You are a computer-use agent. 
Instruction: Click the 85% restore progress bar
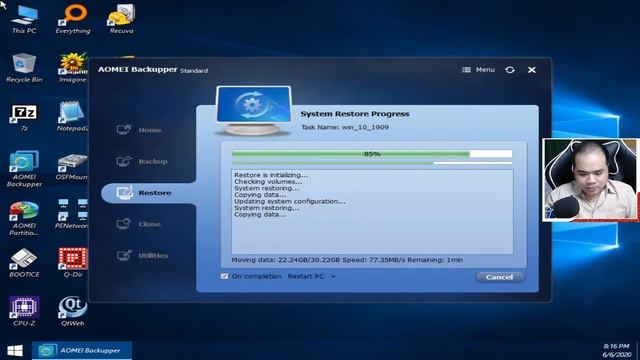[372, 154]
